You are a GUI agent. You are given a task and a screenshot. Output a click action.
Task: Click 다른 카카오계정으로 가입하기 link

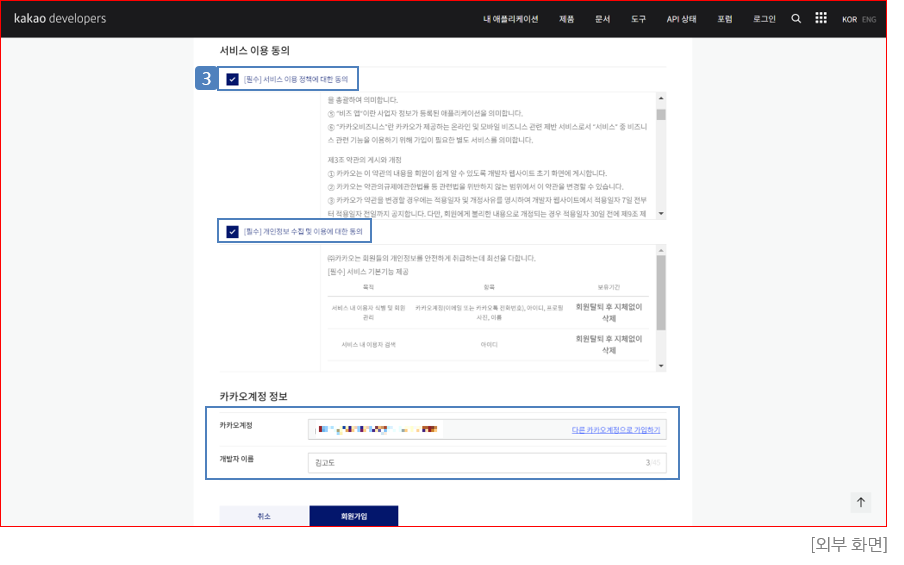[x=615, y=429]
